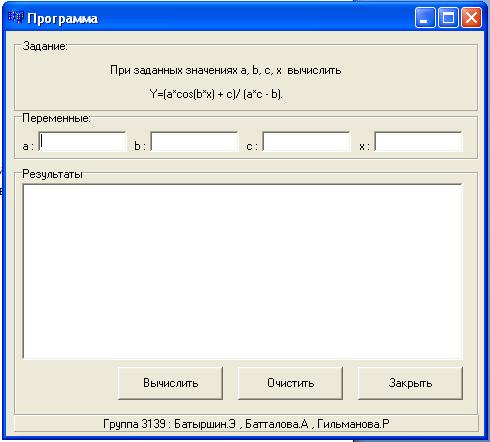This screenshot has height=442, width=490.
Task: Click the status bar text "Группа 3139"
Action: click(134, 424)
